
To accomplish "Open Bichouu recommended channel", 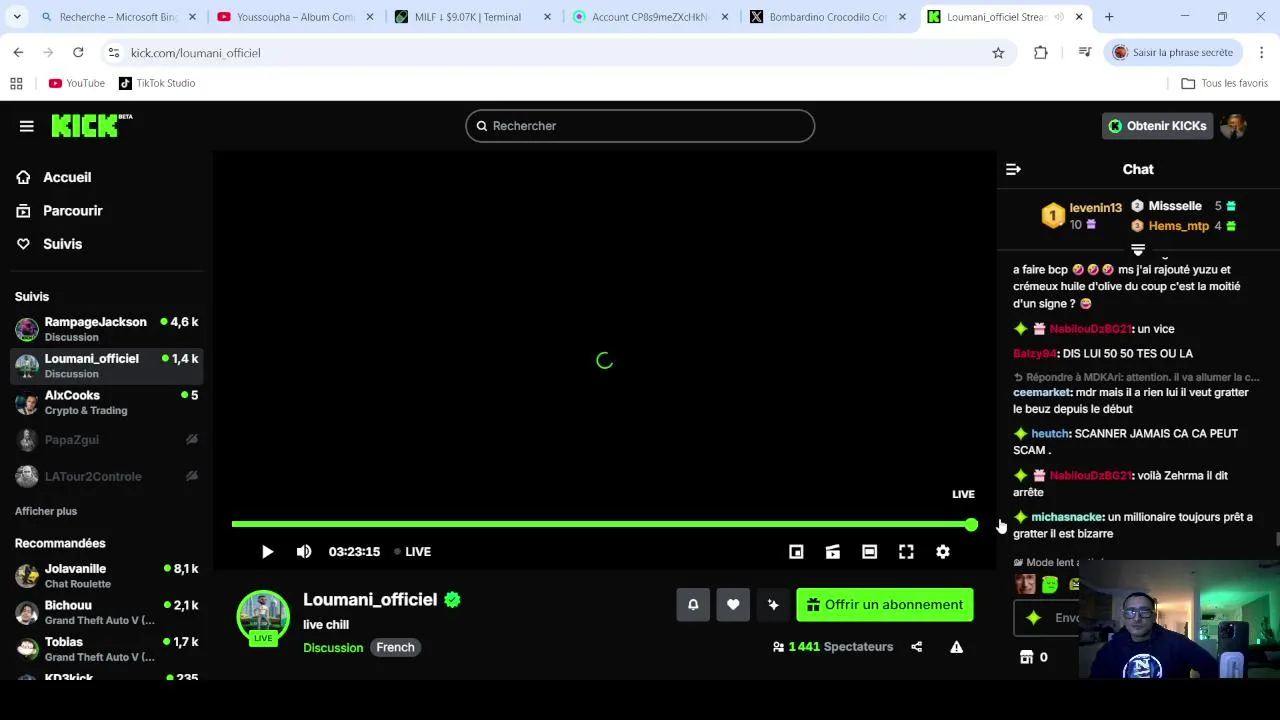I will pos(106,612).
